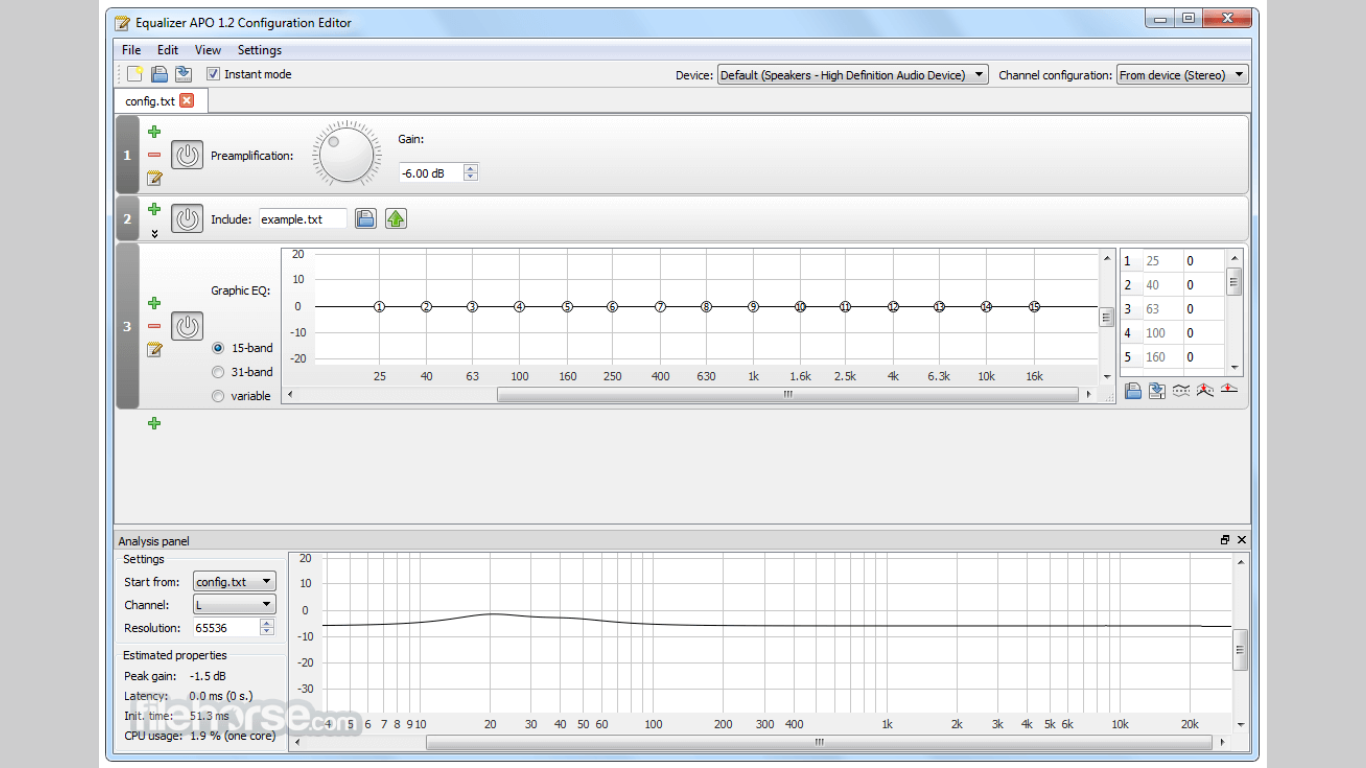Open the Start from dropdown in Analysis panel
Image resolution: width=1366 pixels, height=768 pixels.
click(x=234, y=581)
